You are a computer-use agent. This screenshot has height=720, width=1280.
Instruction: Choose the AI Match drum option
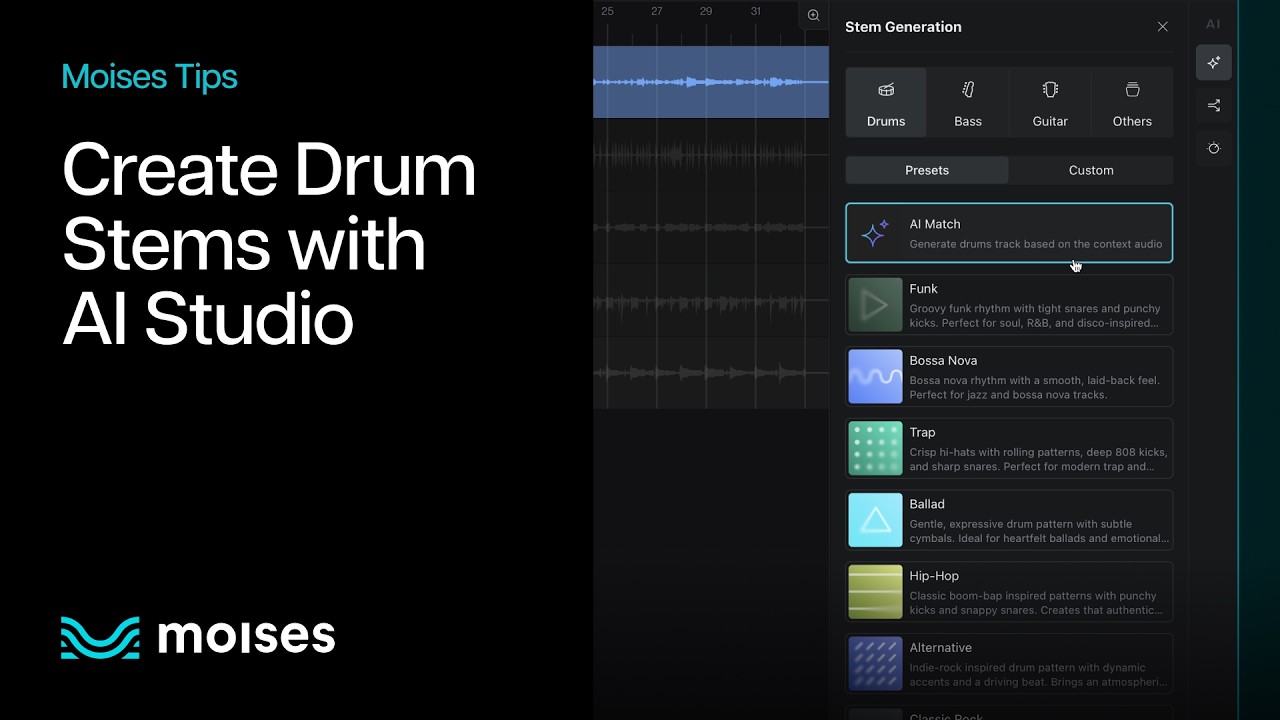(x=1009, y=233)
